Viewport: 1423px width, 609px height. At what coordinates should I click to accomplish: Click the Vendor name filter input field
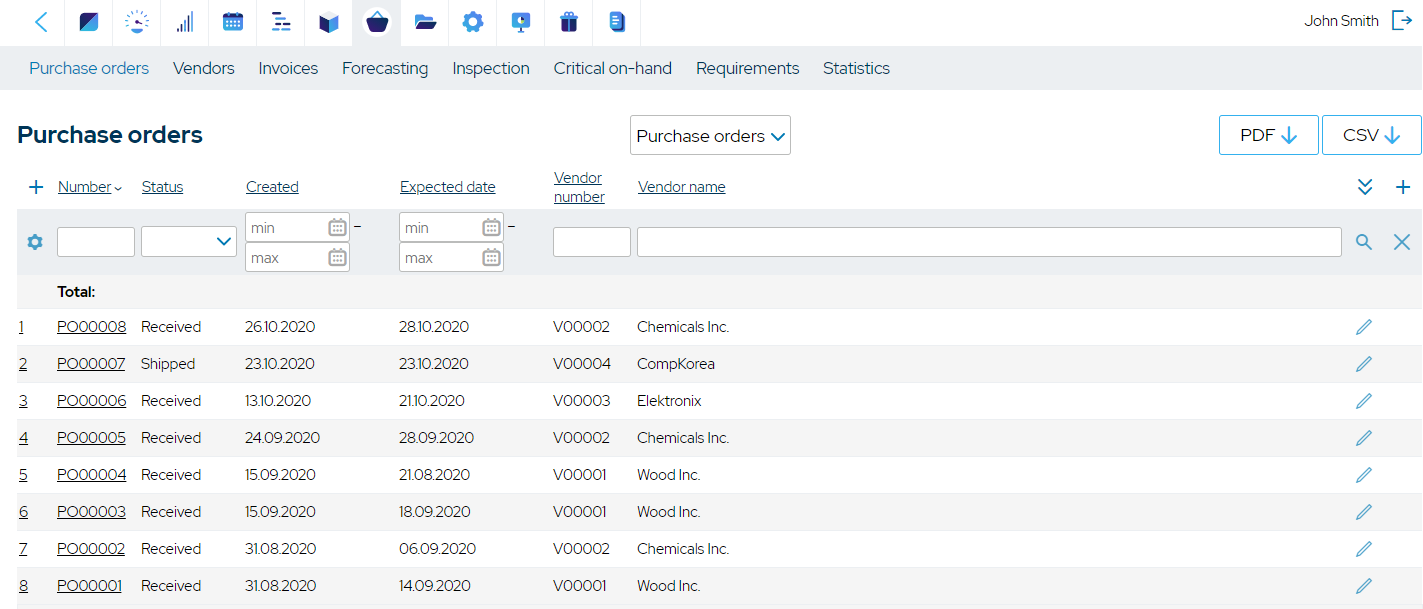pos(988,241)
